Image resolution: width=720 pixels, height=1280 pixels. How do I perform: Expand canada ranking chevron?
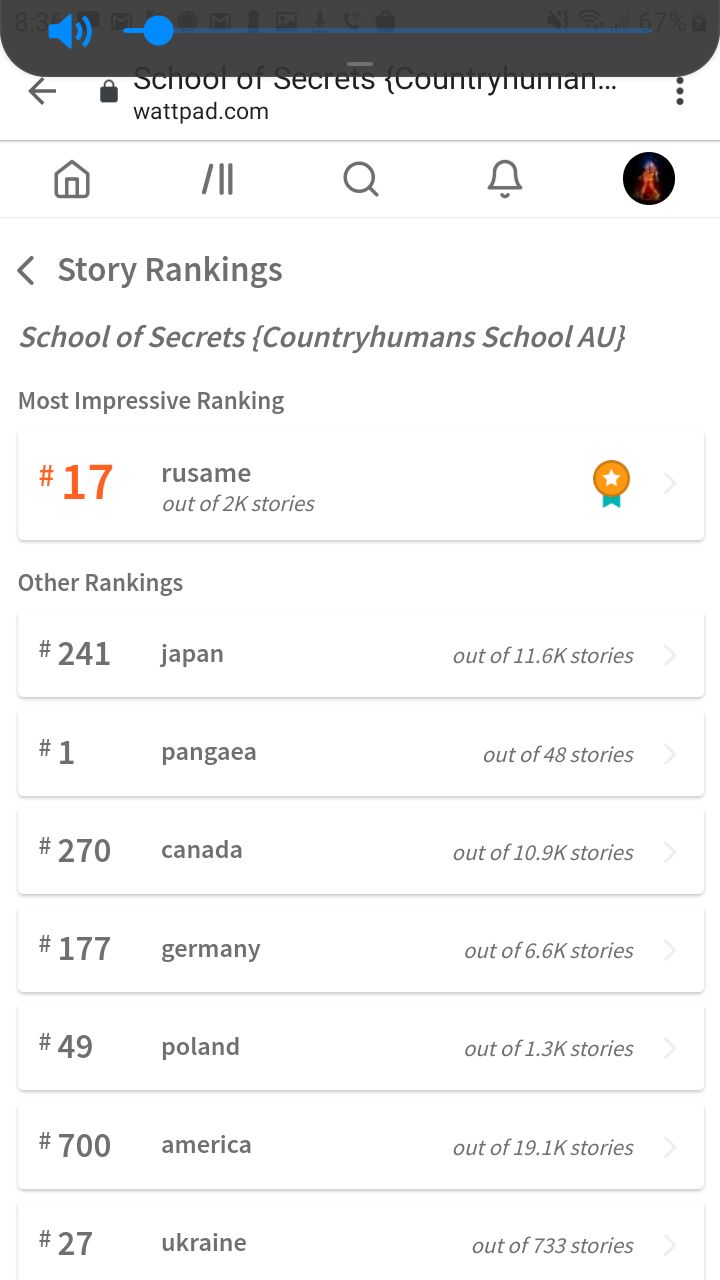(670, 852)
